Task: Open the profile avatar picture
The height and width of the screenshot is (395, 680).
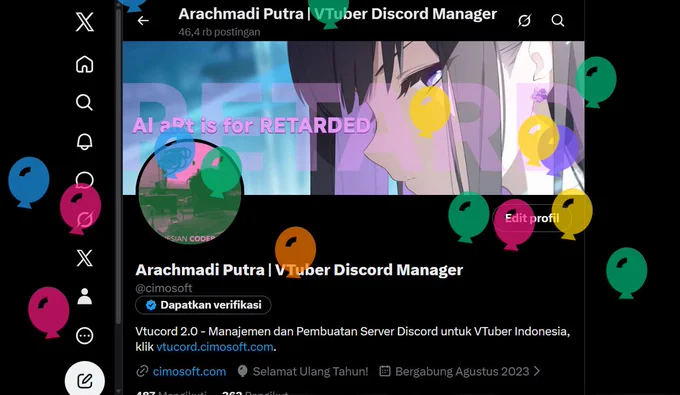Action: 190,192
